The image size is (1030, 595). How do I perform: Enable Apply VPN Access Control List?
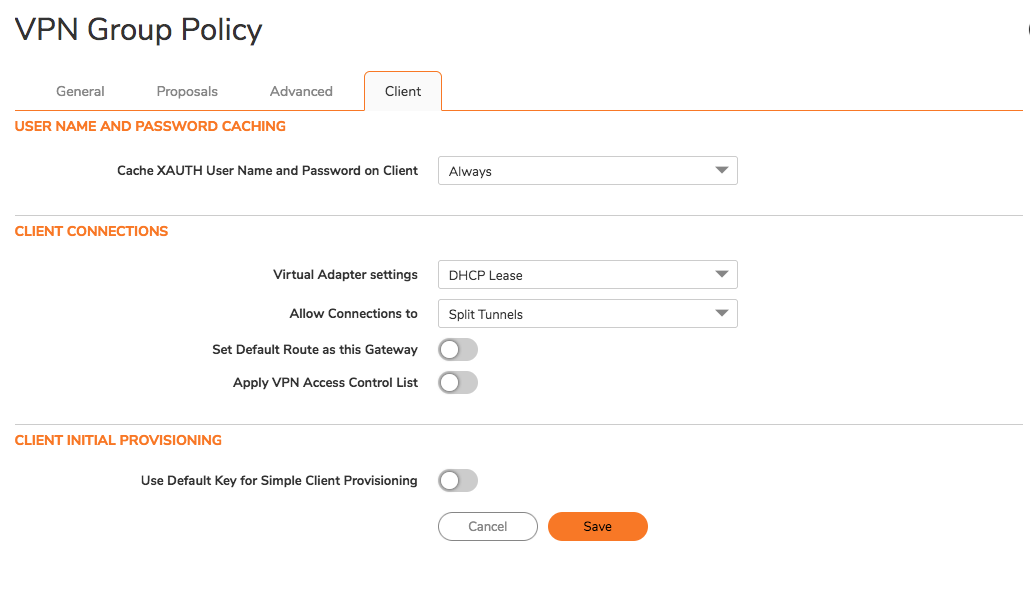click(x=457, y=382)
